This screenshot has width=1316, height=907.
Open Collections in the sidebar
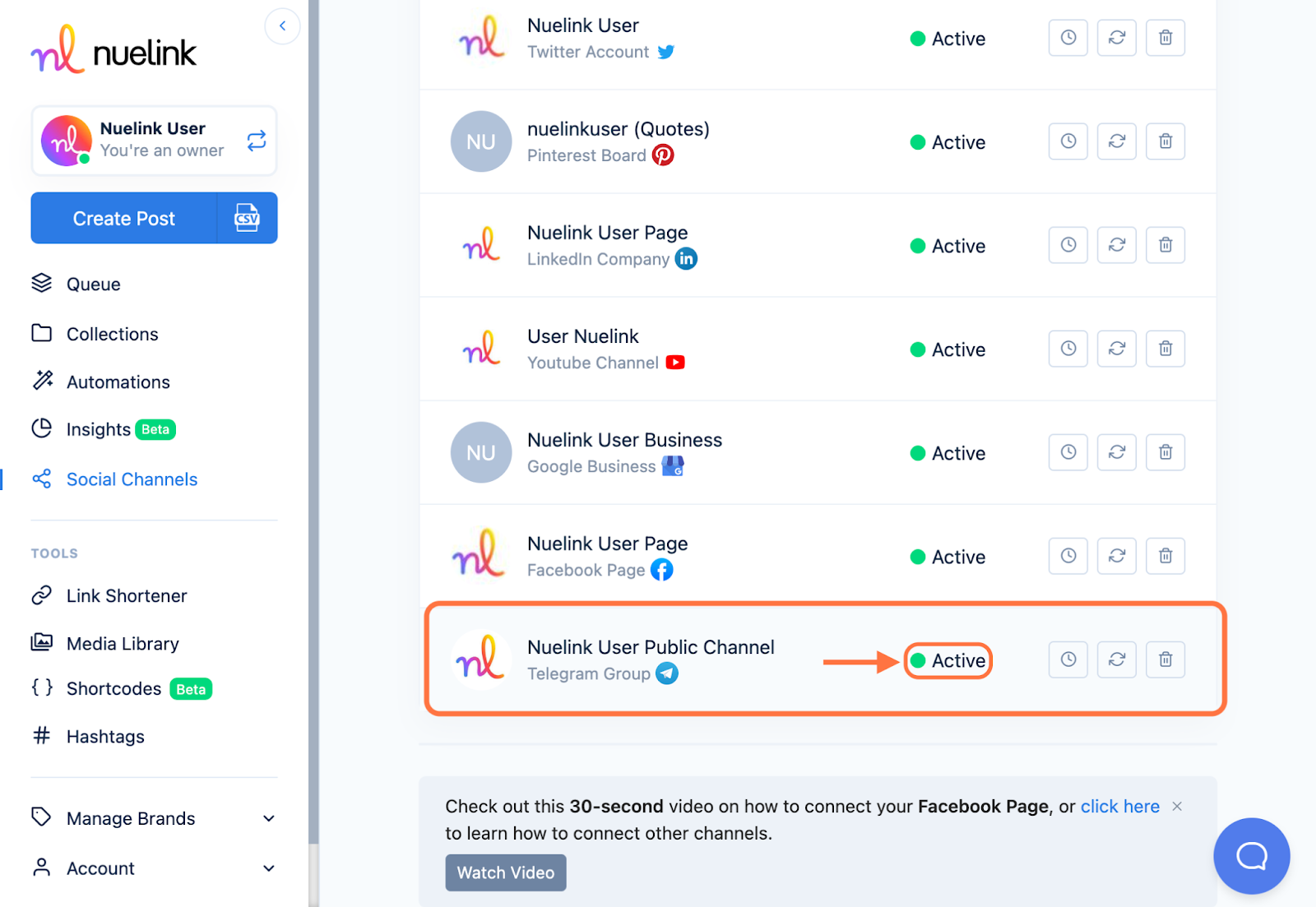click(x=95, y=334)
